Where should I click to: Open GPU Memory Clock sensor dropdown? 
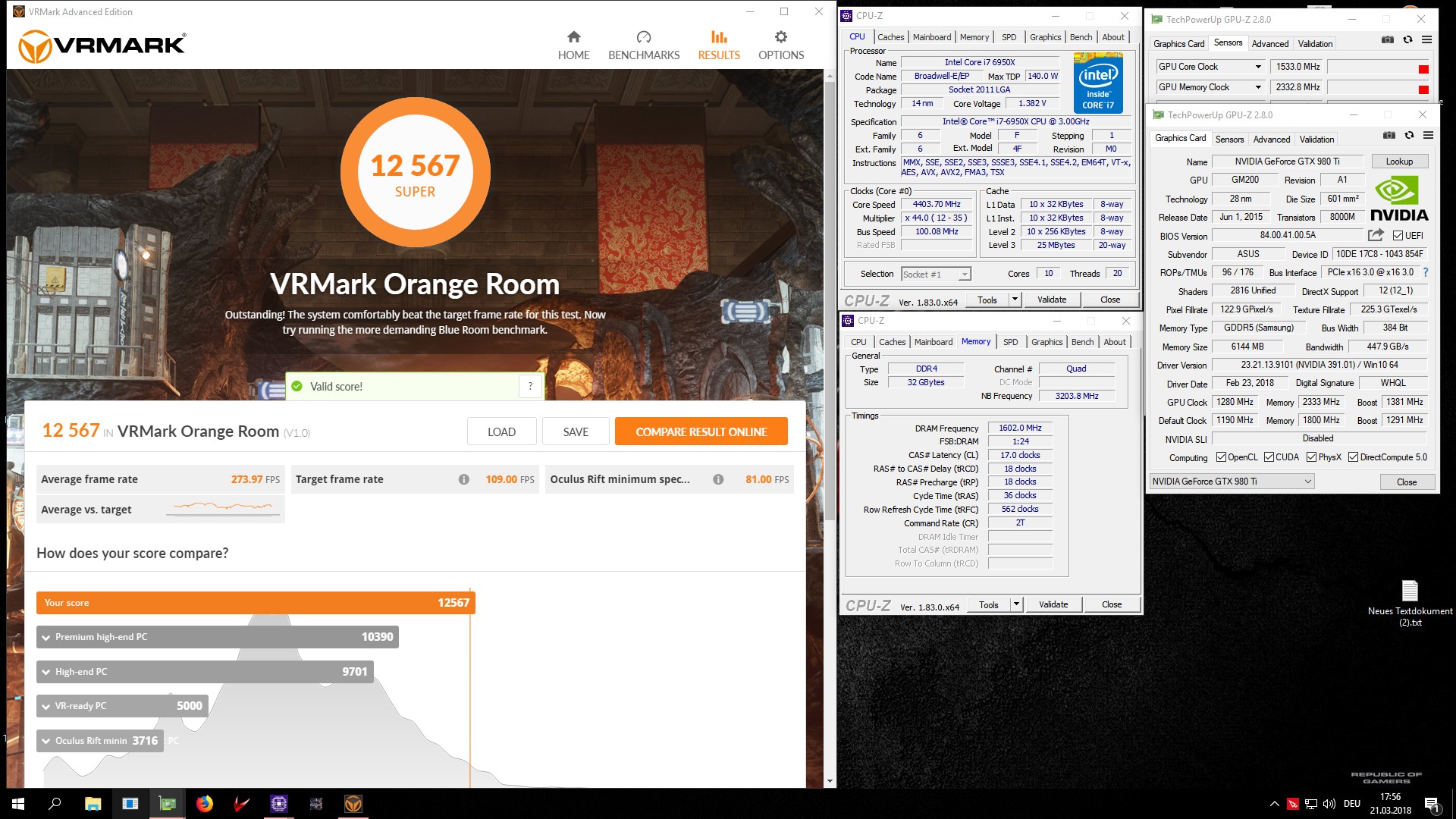coord(1258,87)
